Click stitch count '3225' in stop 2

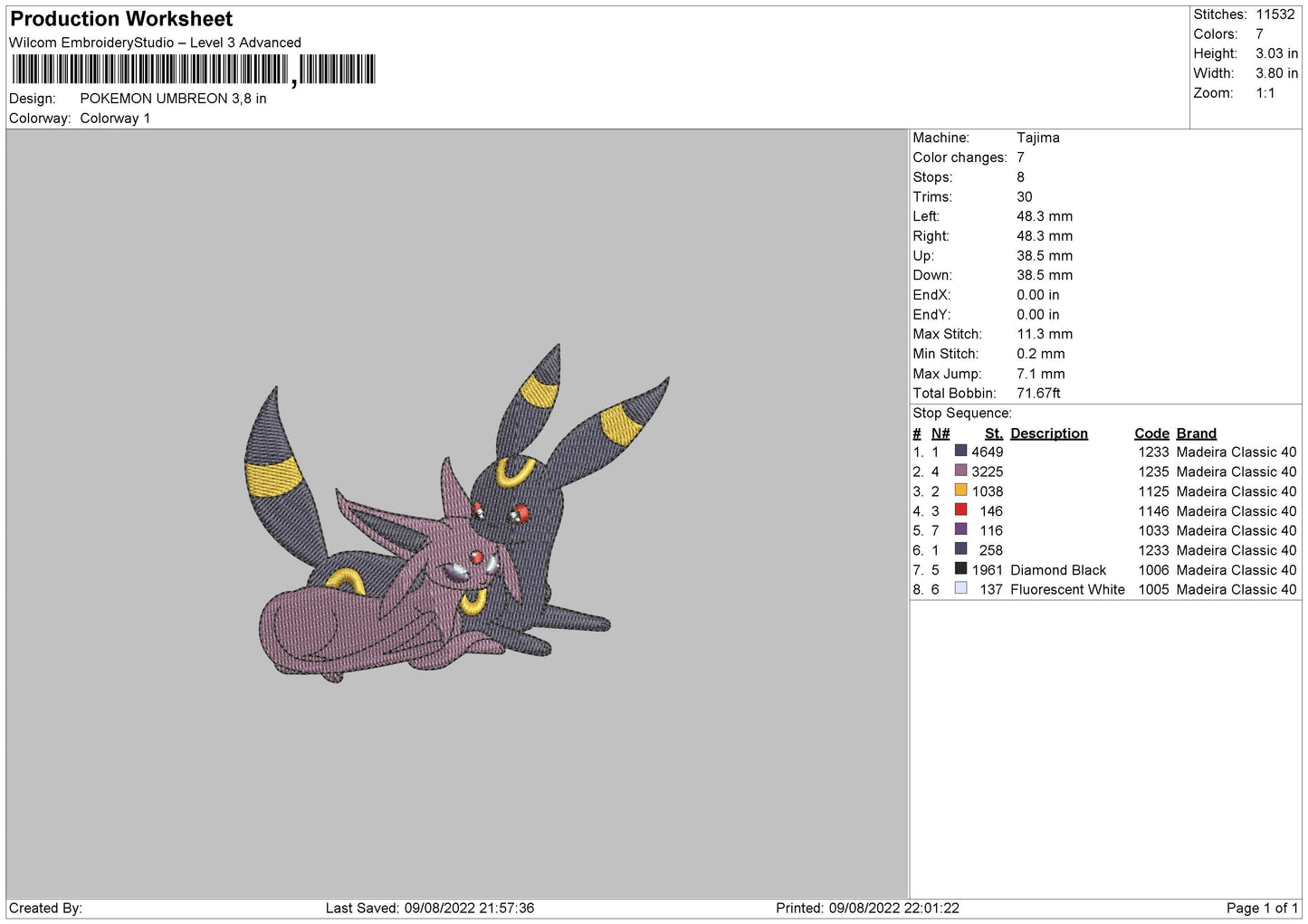pos(988,472)
